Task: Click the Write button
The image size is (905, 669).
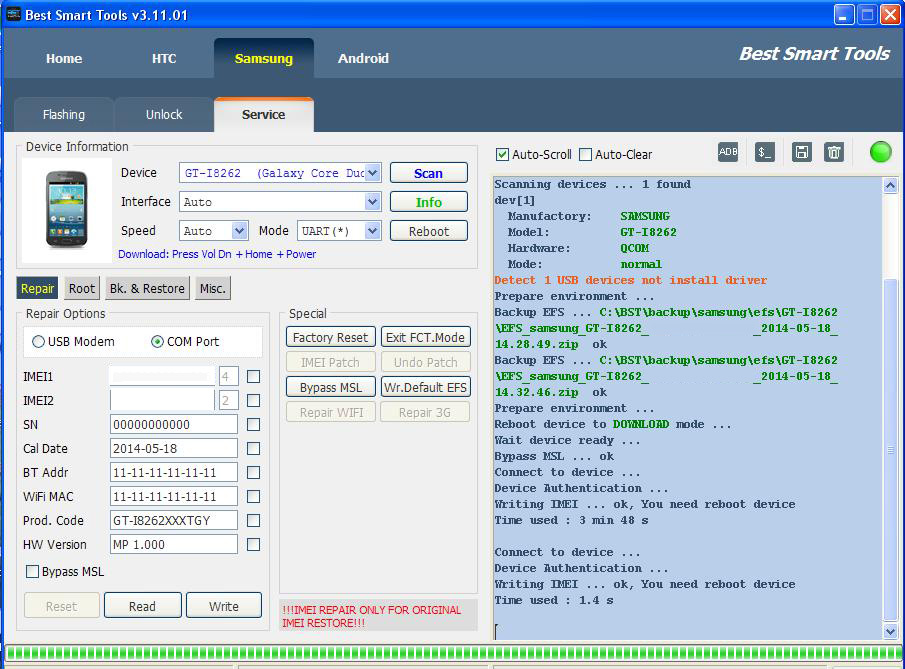Action: pos(224,606)
